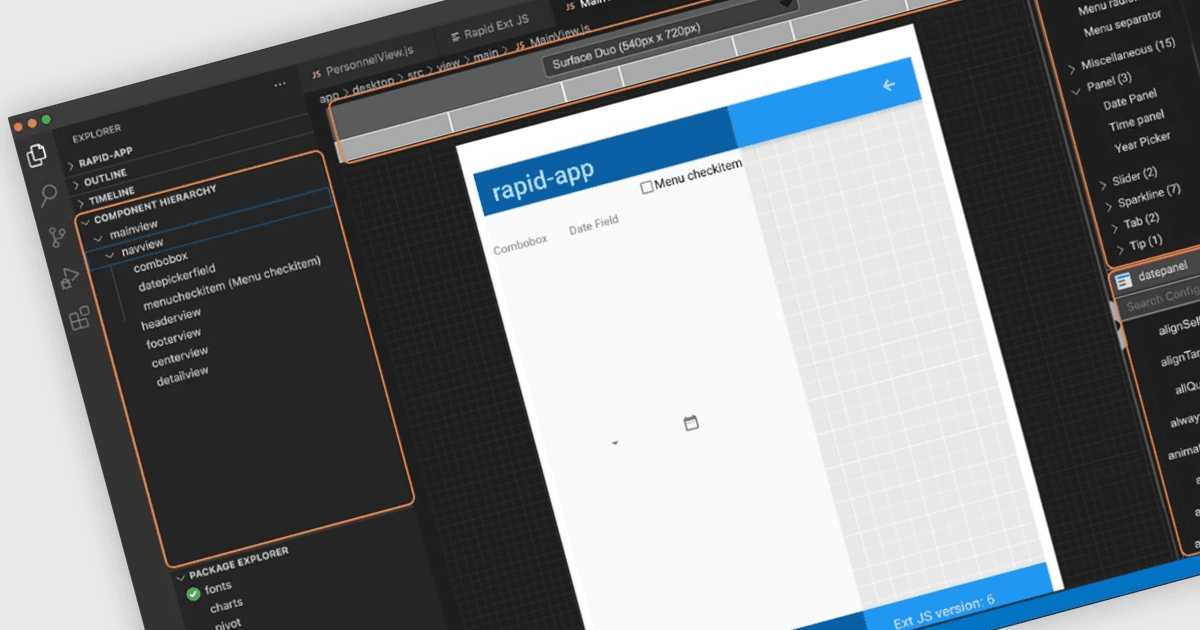This screenshot has width=1200, height=630.
Task: Collapse the navview tree node
Action: (x=110, y=255)
